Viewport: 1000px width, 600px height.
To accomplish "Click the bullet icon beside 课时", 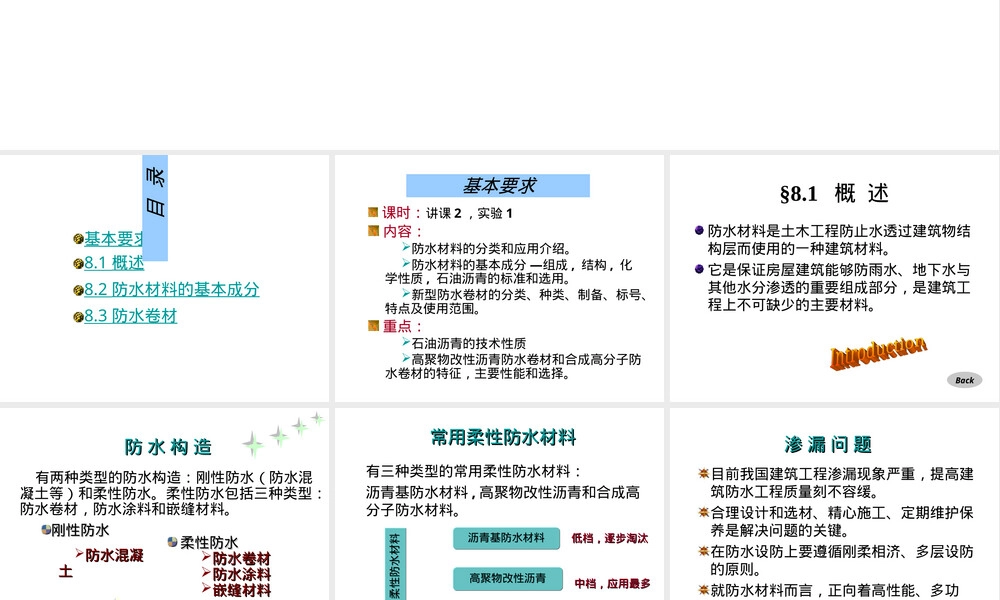I will tap(373, 212).
